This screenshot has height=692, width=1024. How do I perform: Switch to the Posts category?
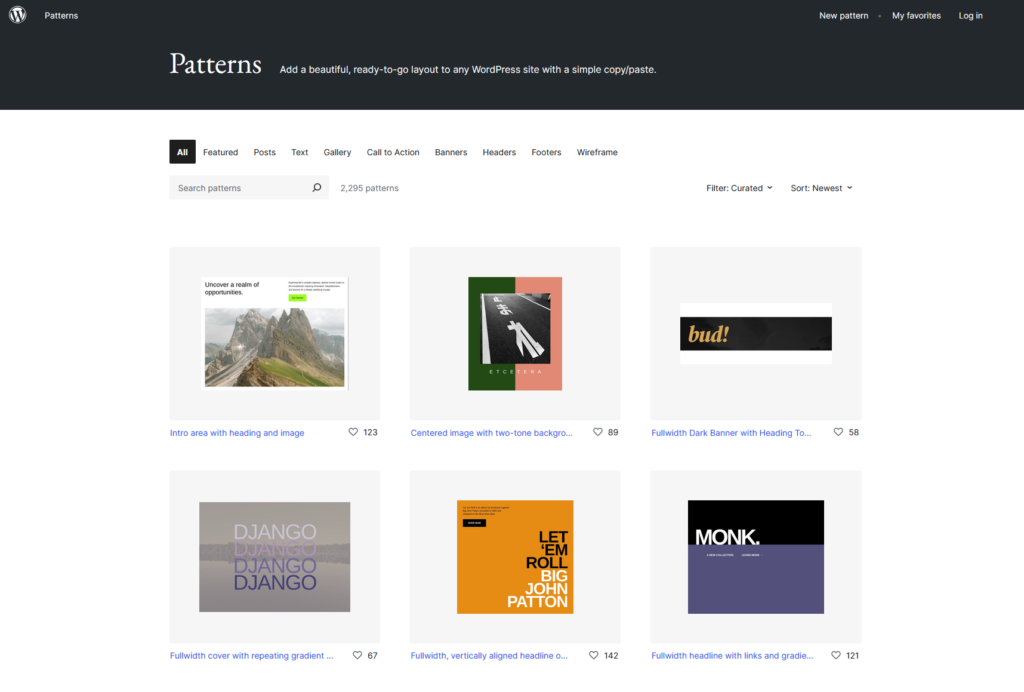pos(264,152)
